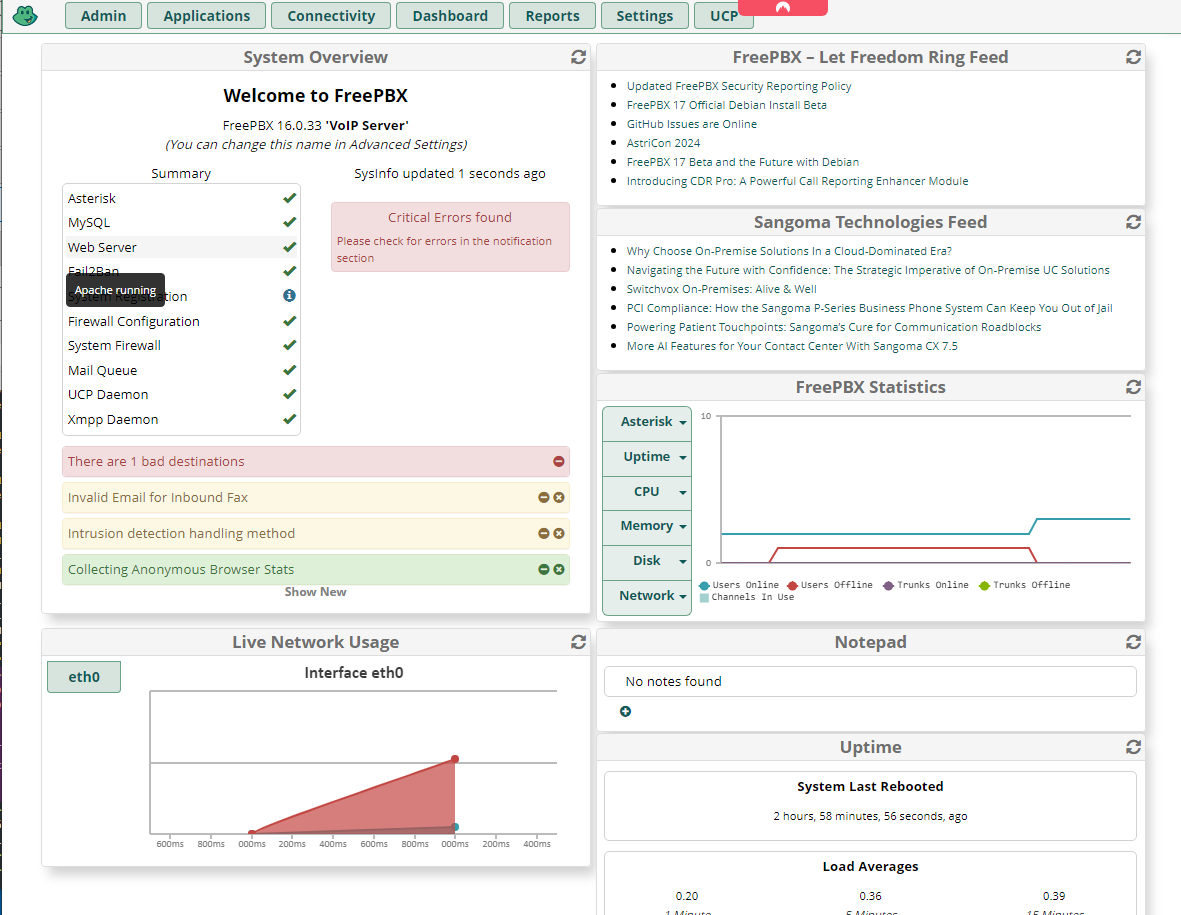Toggle Trunks Offline legend in statistics chart
This screenshot has height=915, width=1181.
[1024, 585]
